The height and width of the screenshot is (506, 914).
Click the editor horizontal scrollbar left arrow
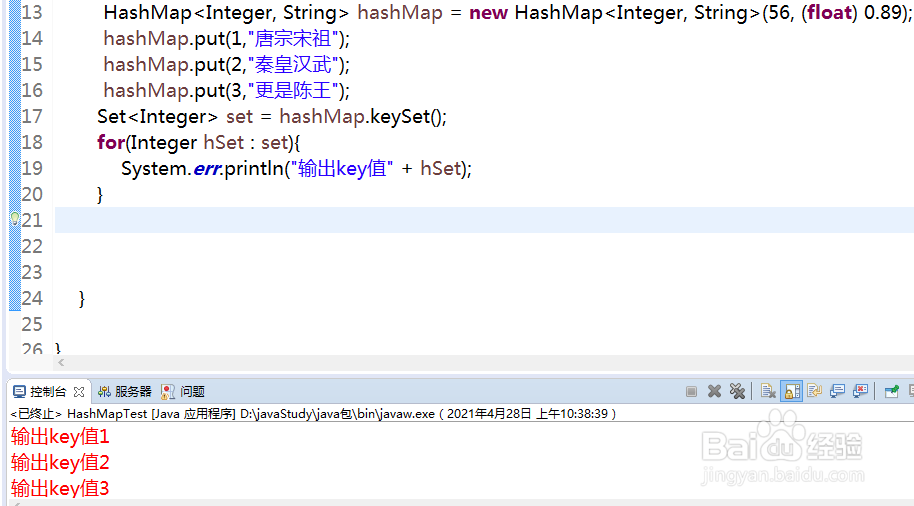click(61, 363)
